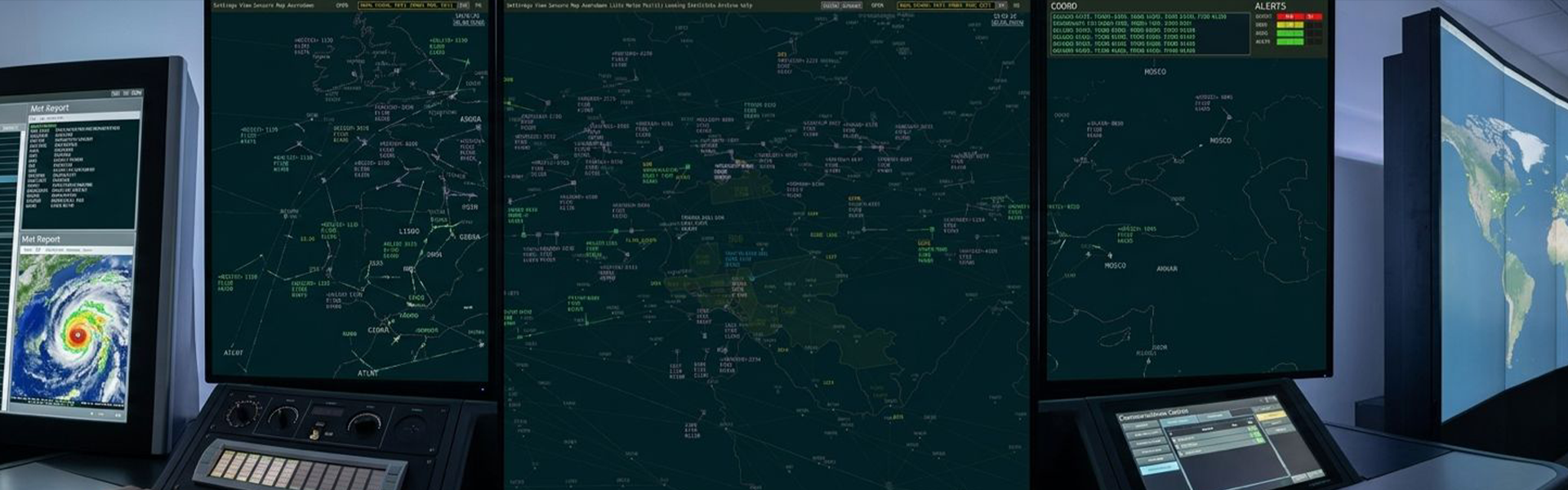Select the CIORA waypoint label
1568x490 pixels.
point(378,330)
